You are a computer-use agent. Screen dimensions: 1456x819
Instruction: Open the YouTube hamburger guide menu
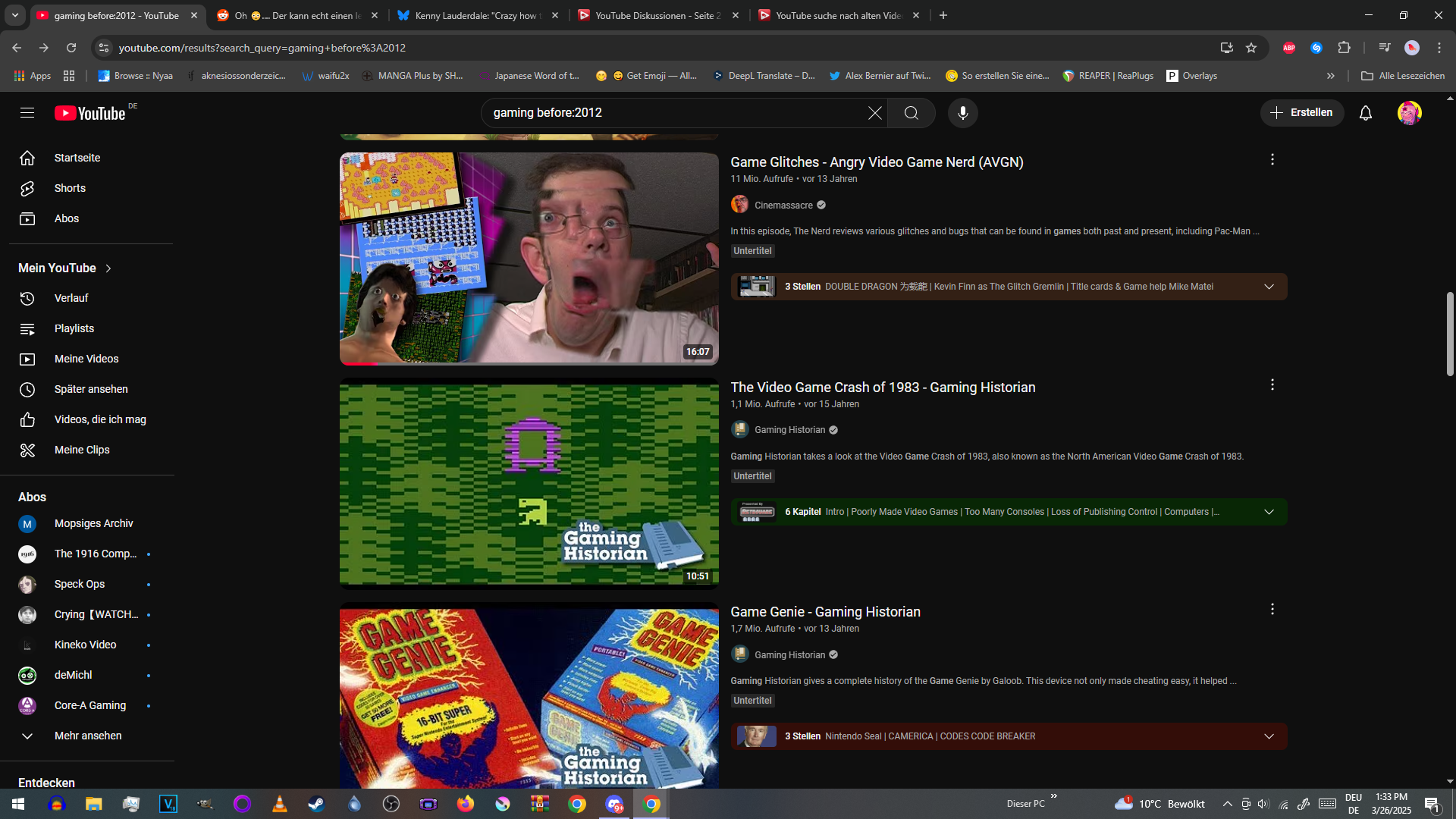point(27,113)
